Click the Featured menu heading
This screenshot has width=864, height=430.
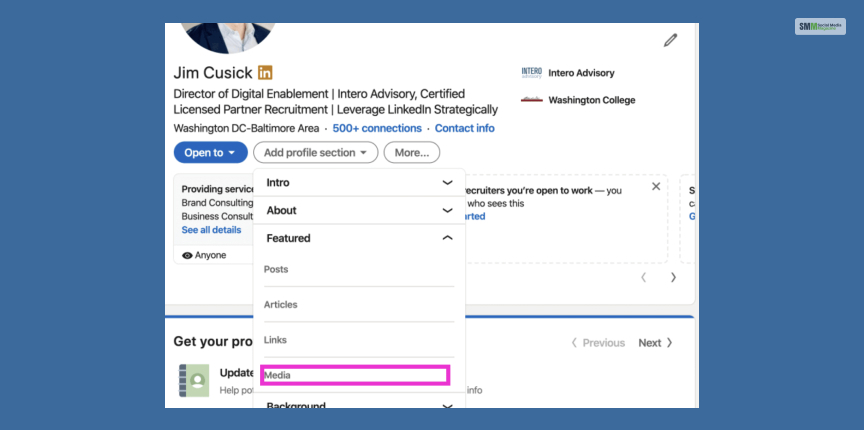[288, 238]
